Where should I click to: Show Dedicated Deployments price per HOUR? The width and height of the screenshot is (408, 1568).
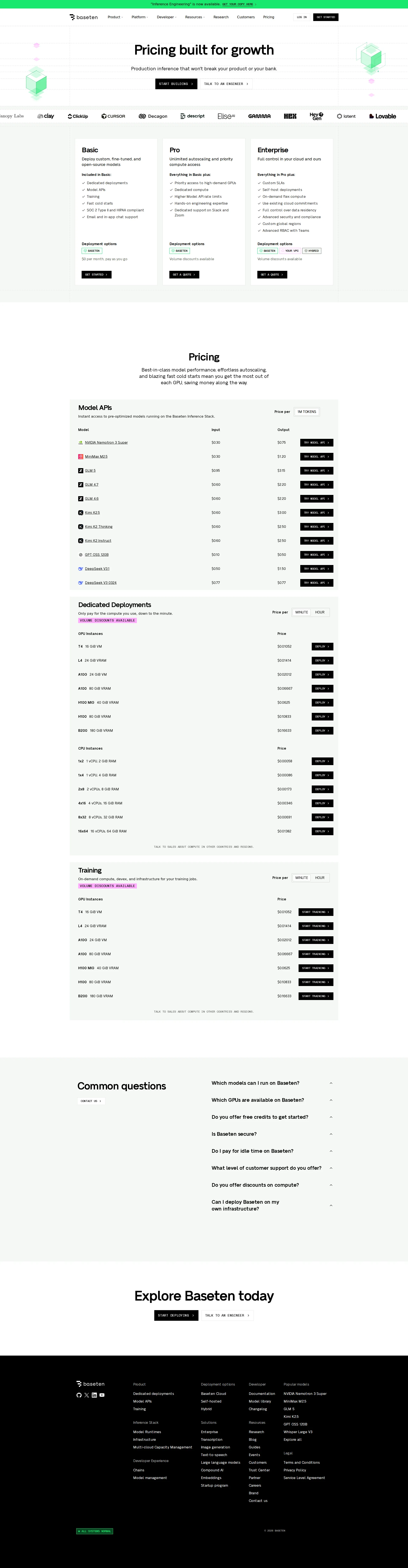[x=319, y=612]
